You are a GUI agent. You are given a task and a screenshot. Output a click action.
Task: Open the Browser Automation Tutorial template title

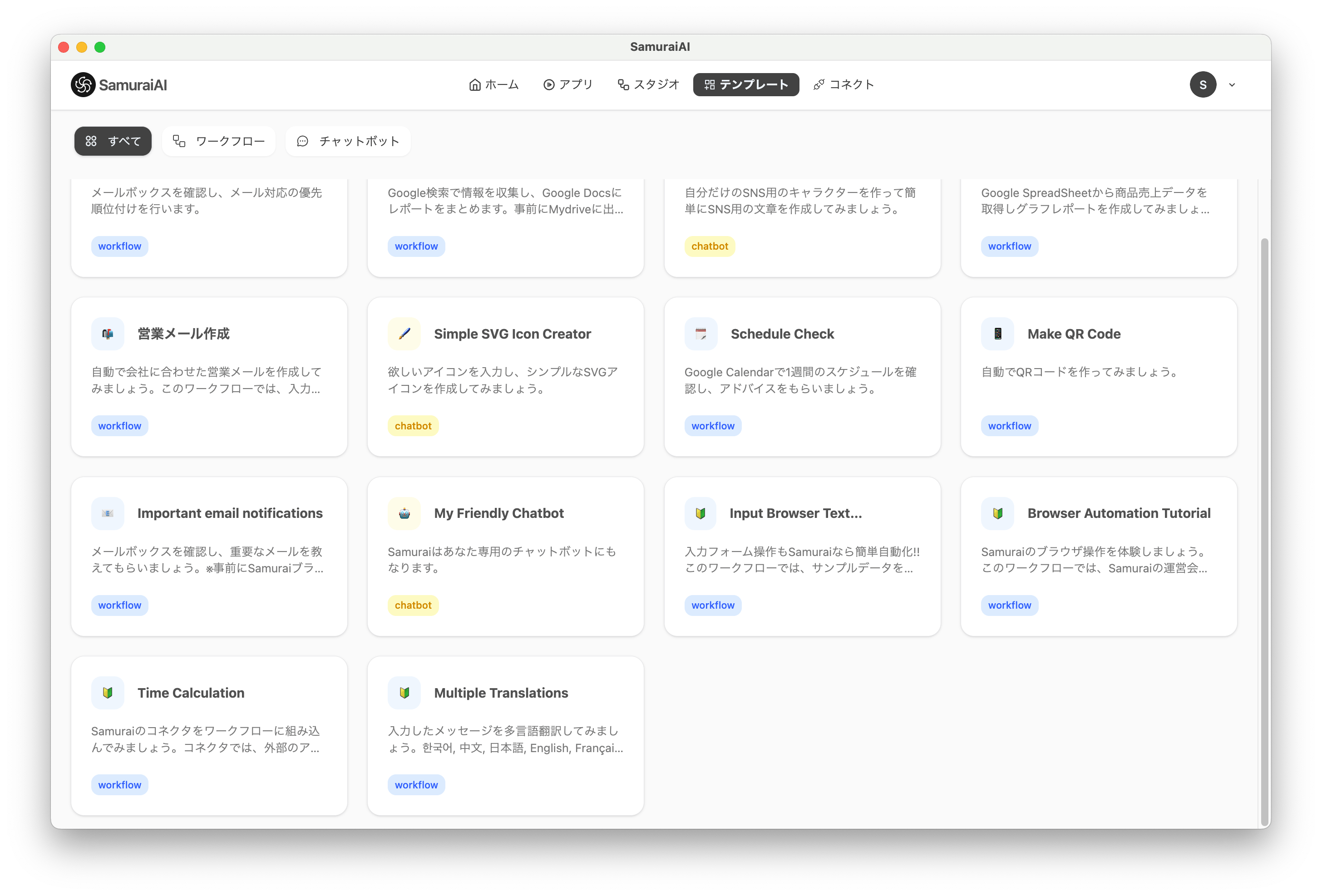(1118, 513)
